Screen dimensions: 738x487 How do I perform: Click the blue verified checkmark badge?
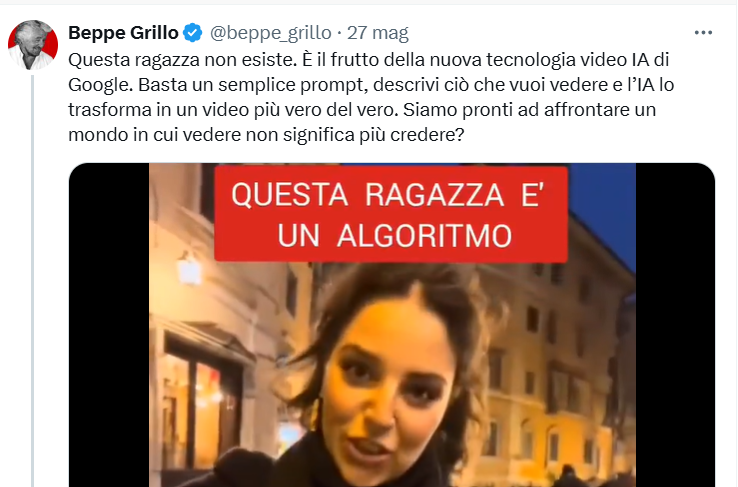coord(193,33)
